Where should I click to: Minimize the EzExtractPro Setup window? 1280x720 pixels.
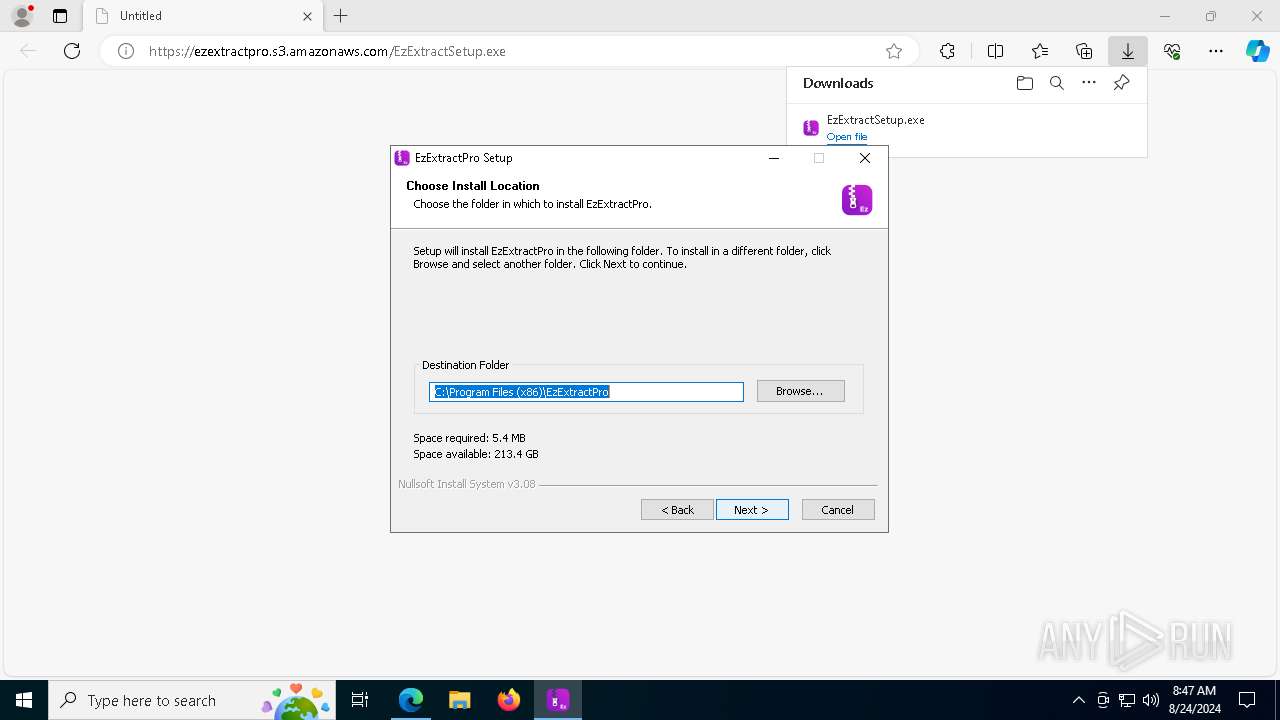point(773,158)
